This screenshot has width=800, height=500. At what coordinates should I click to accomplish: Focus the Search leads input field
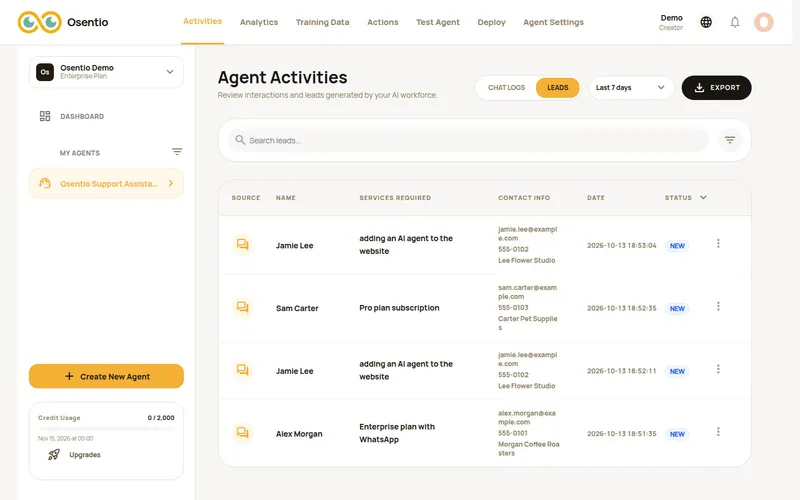click(468, 140)
